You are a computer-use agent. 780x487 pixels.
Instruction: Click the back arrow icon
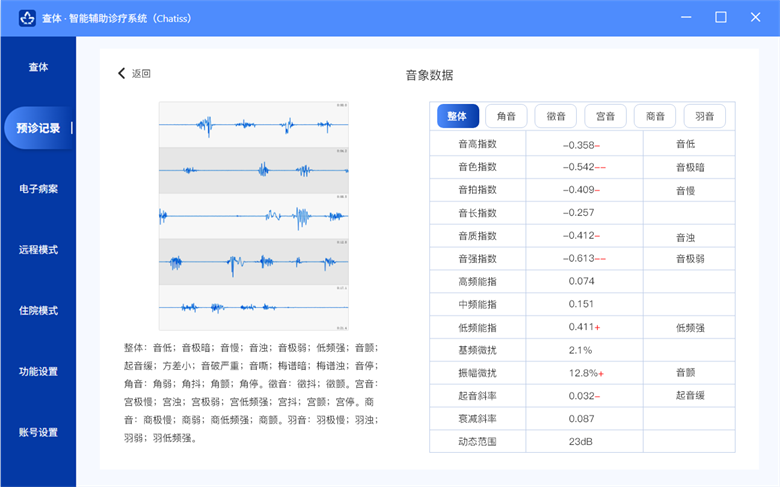[121, 73]
